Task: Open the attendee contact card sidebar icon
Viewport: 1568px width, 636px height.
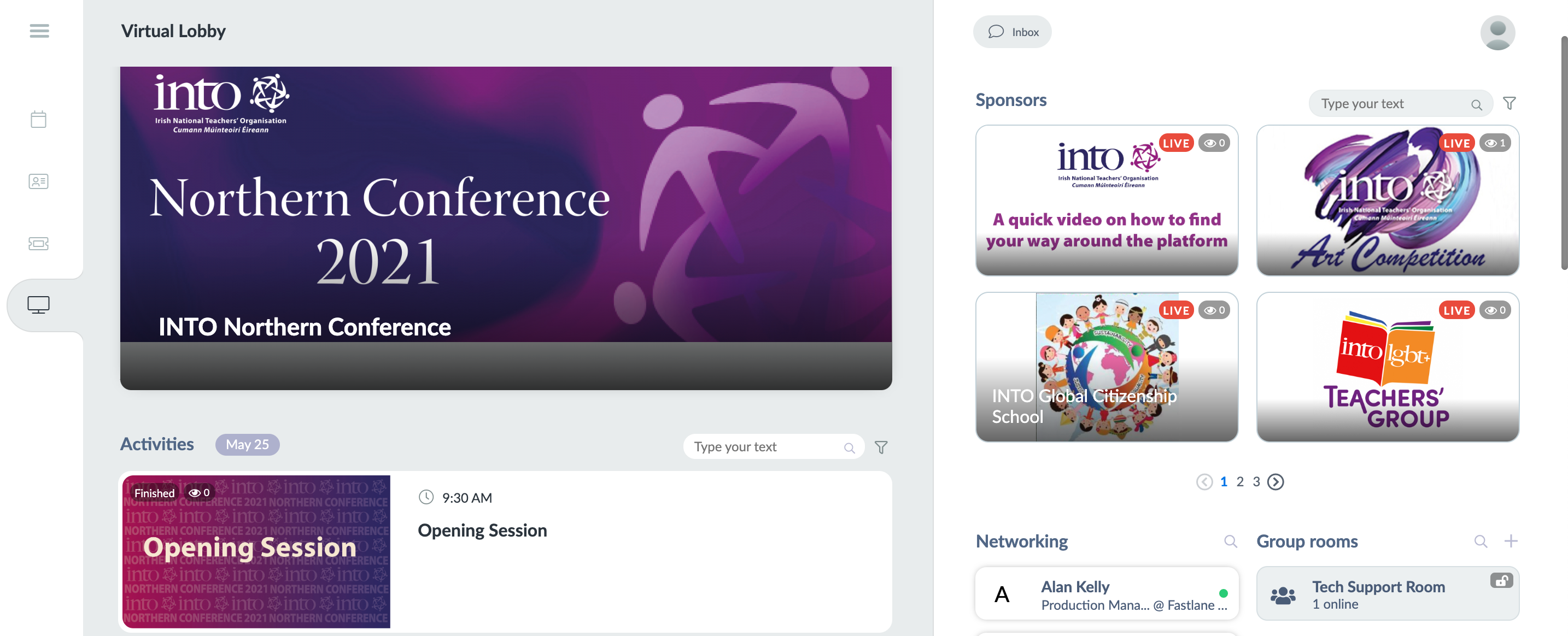Action: (38, 181)
